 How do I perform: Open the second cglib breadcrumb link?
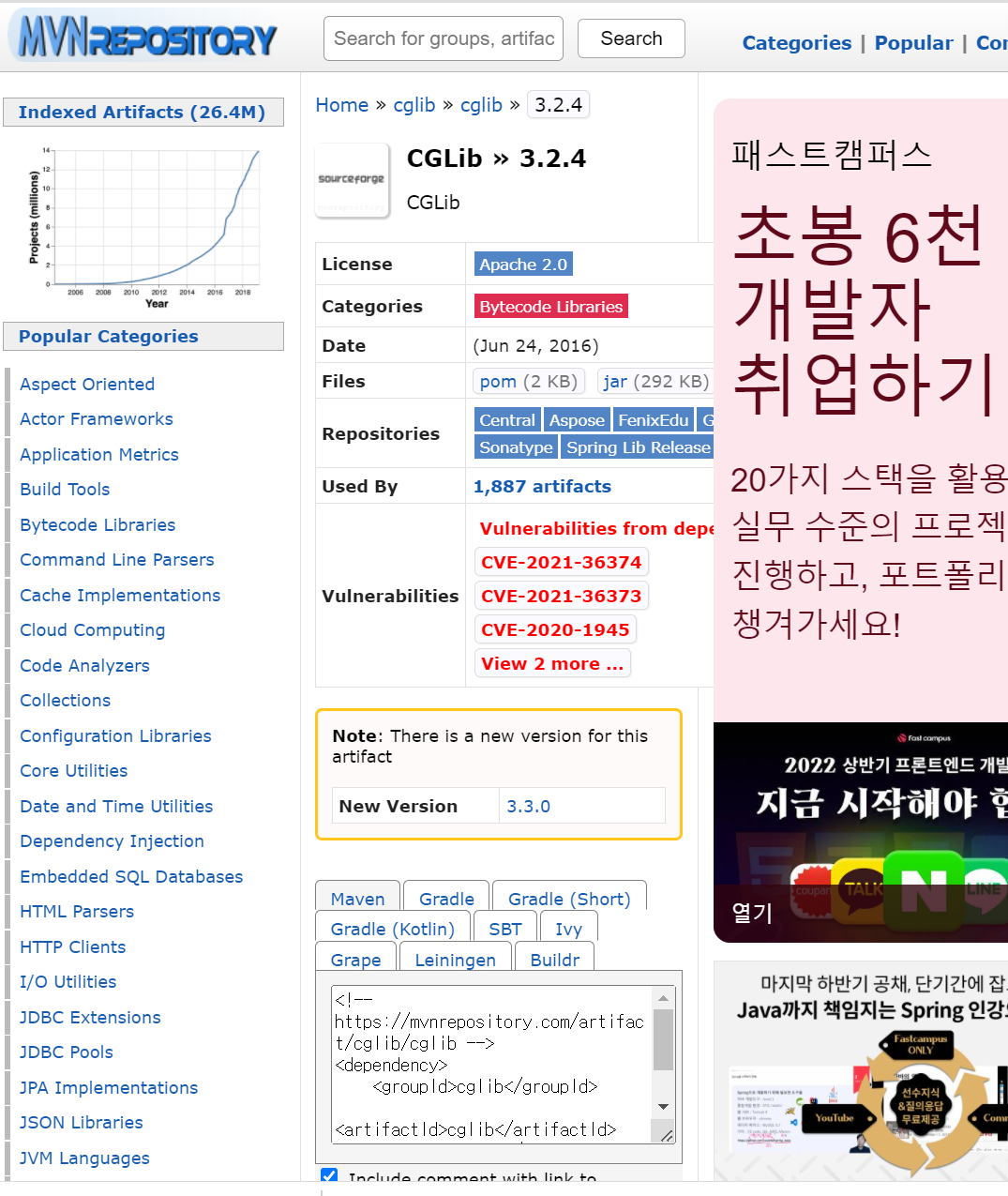click(481, 105)
